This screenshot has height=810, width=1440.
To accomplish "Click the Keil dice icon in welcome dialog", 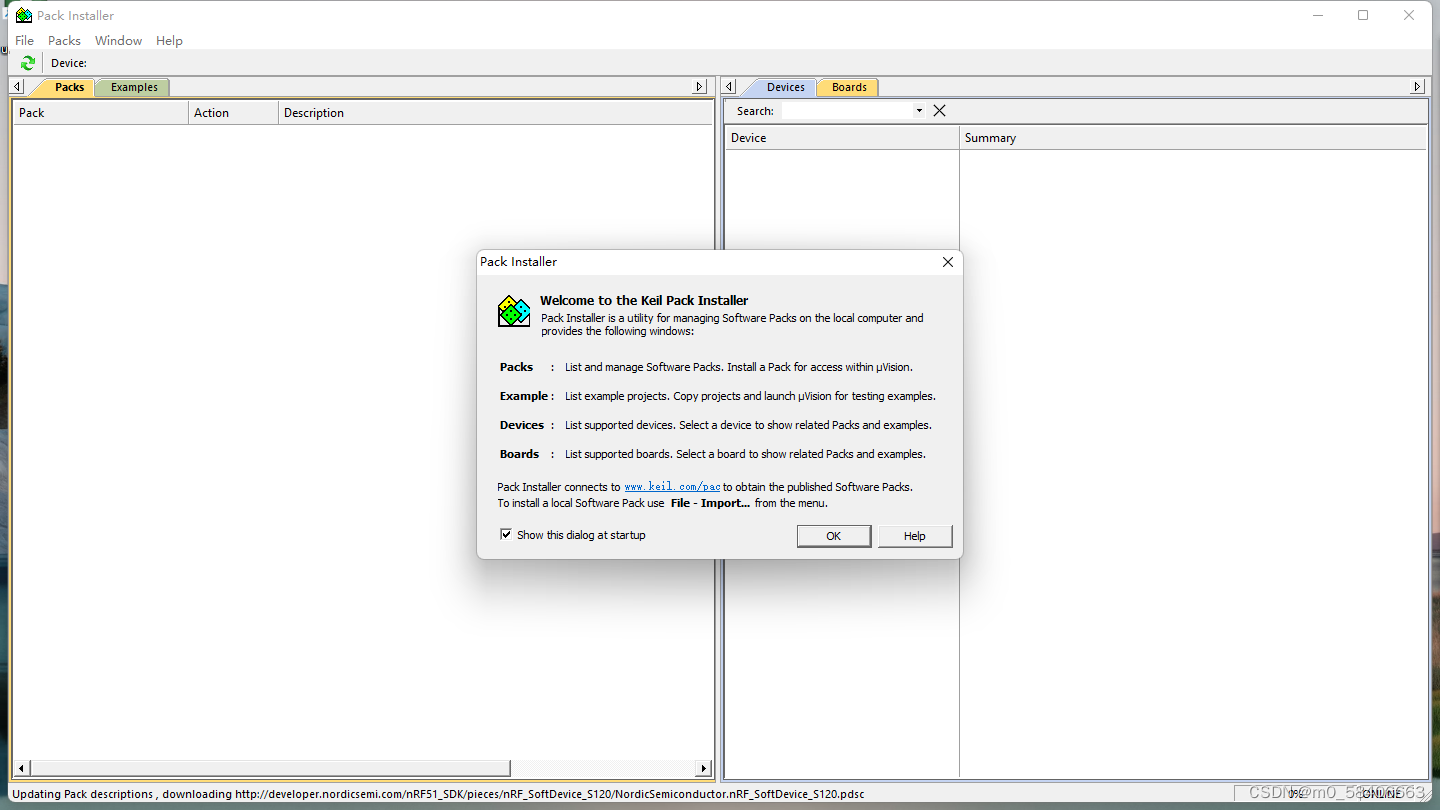I will coord(514,311).
